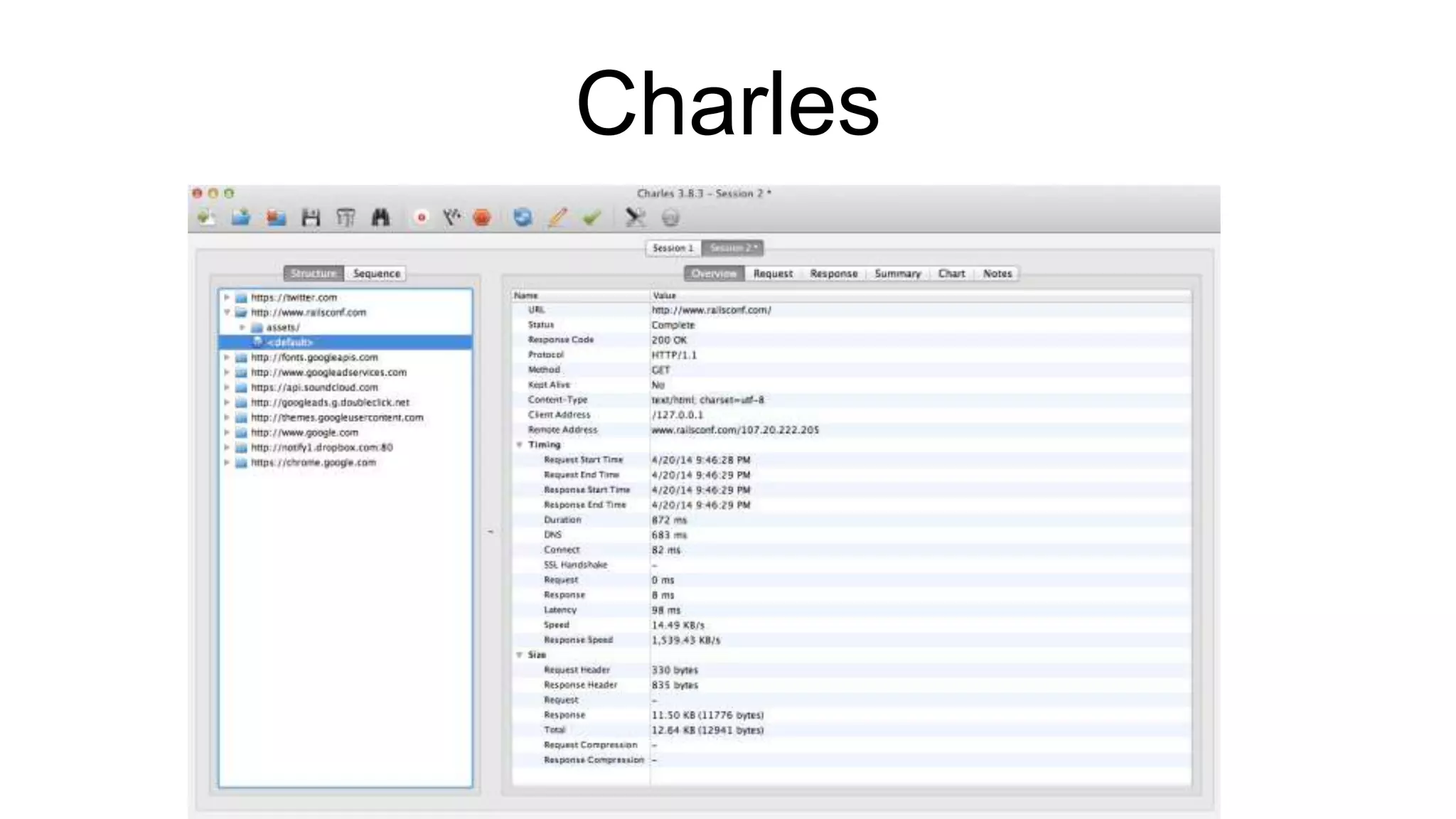1456x819 pixels.
Task: Click the panel divider collapse handle
Action: coord(491,532)
